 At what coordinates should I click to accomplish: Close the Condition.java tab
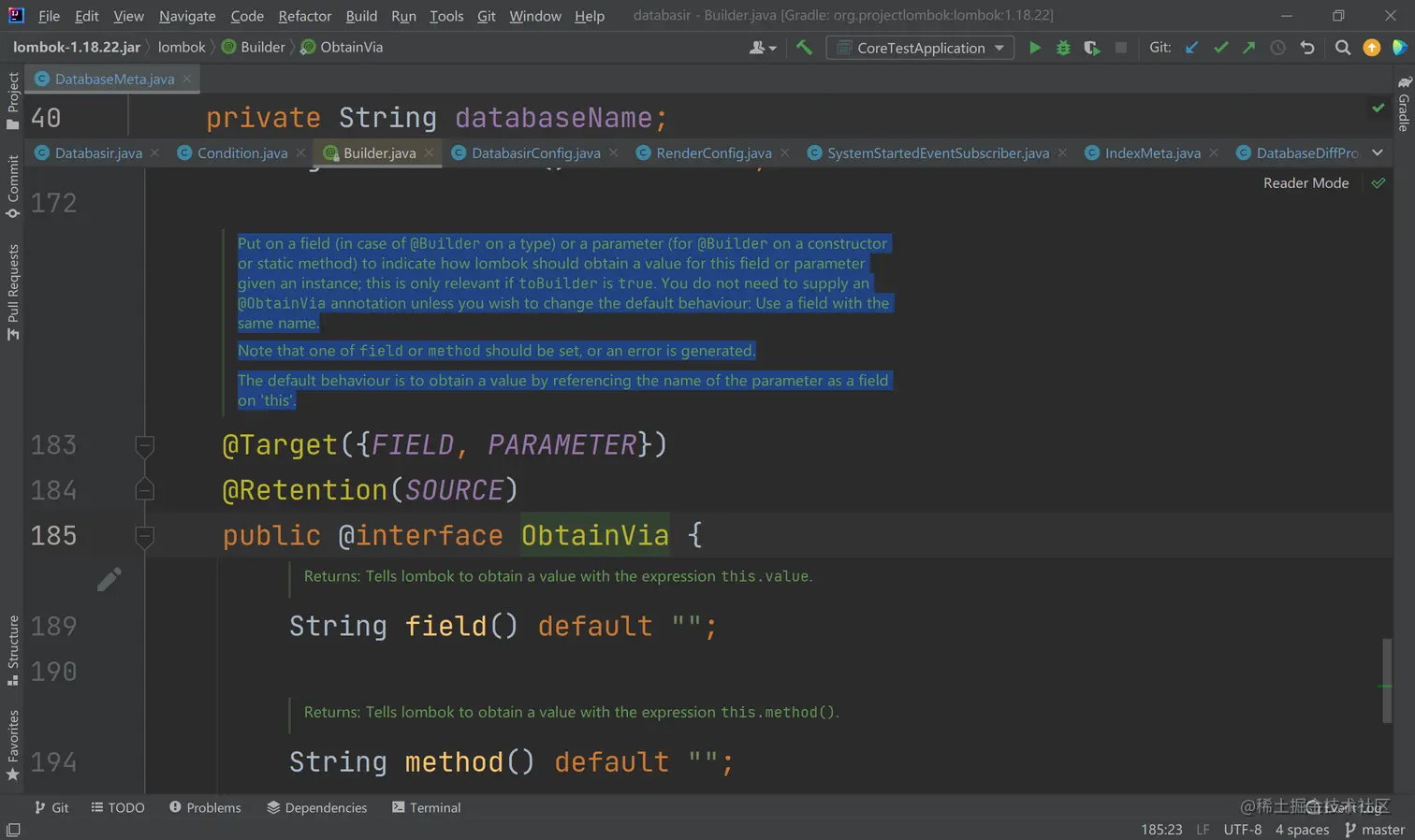[x=300, y=153]
